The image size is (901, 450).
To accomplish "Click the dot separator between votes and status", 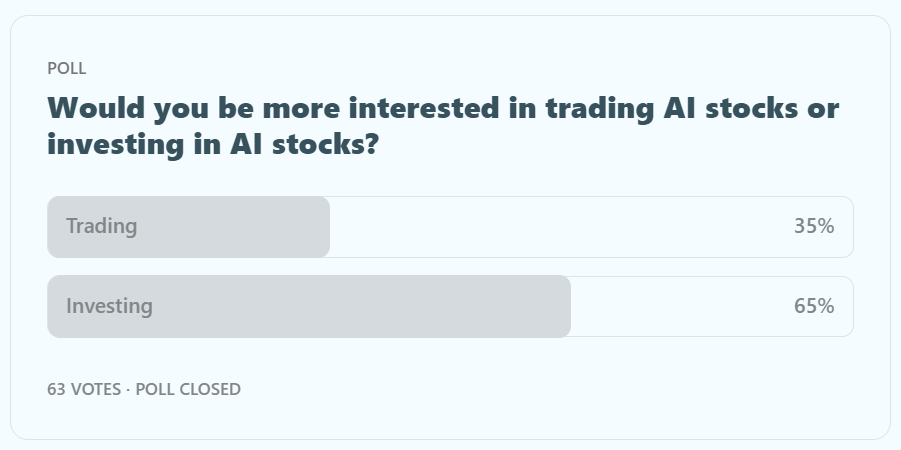I will [128, 389].
